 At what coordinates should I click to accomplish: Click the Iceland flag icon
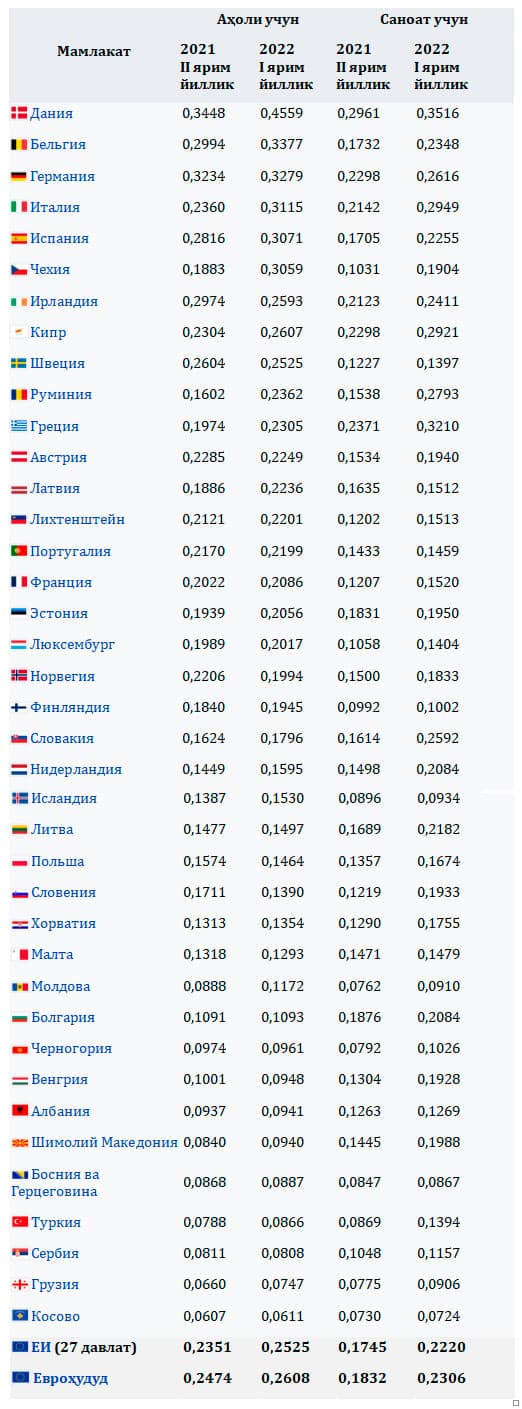point(19,798)
